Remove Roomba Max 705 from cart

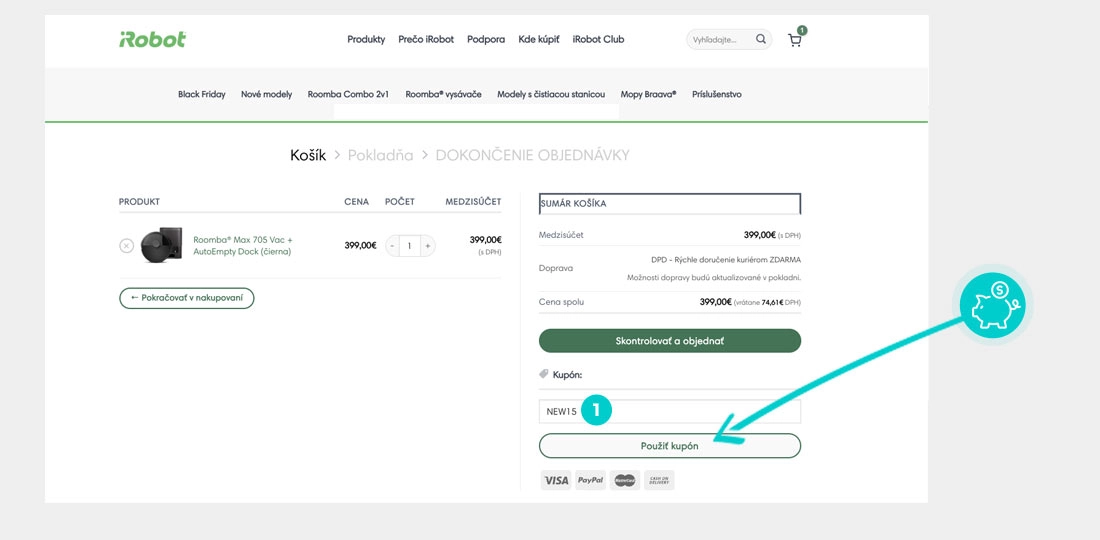coord(126,246)
